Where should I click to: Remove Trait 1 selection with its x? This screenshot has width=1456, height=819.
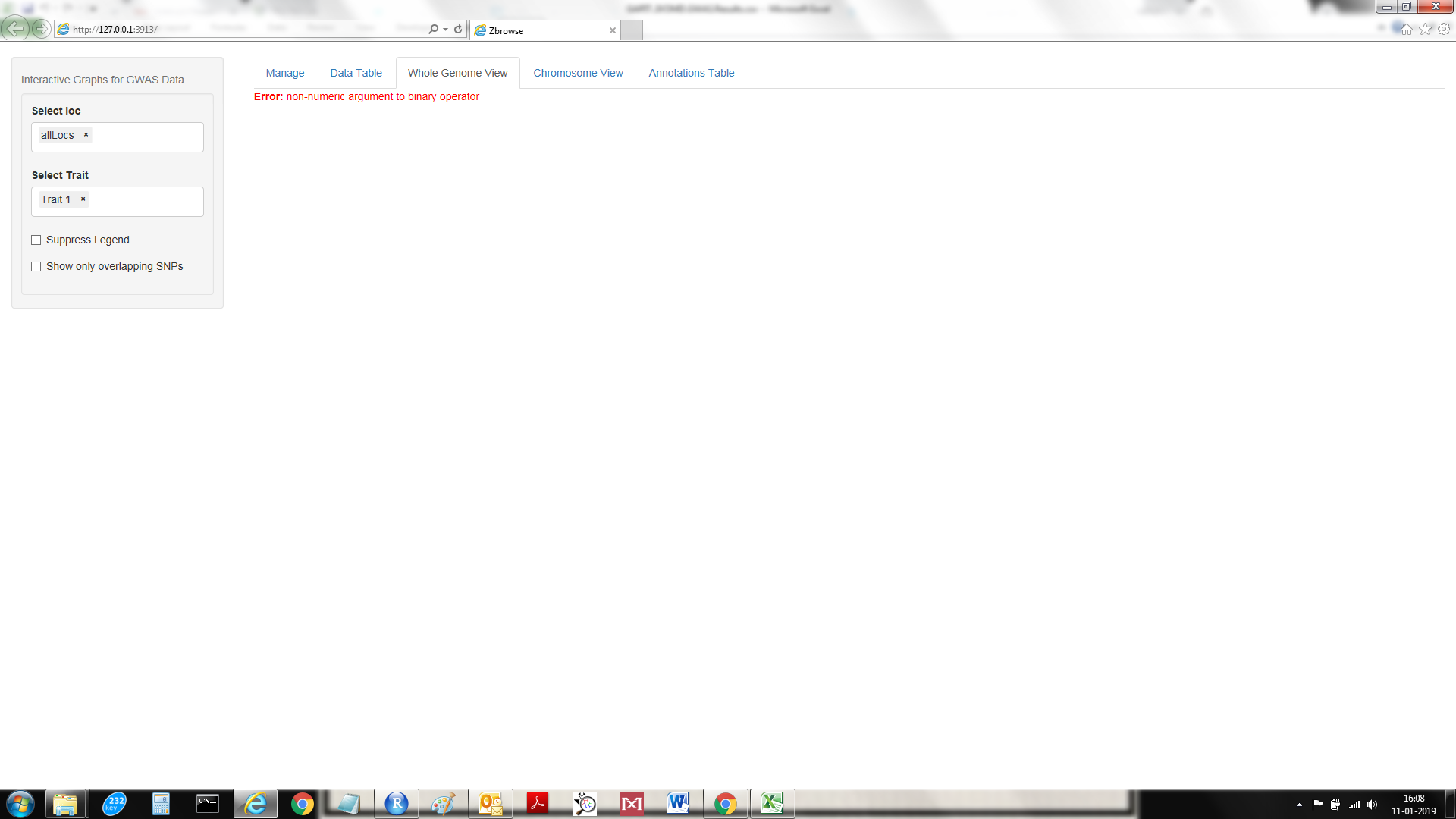click(x=83, y=199)
